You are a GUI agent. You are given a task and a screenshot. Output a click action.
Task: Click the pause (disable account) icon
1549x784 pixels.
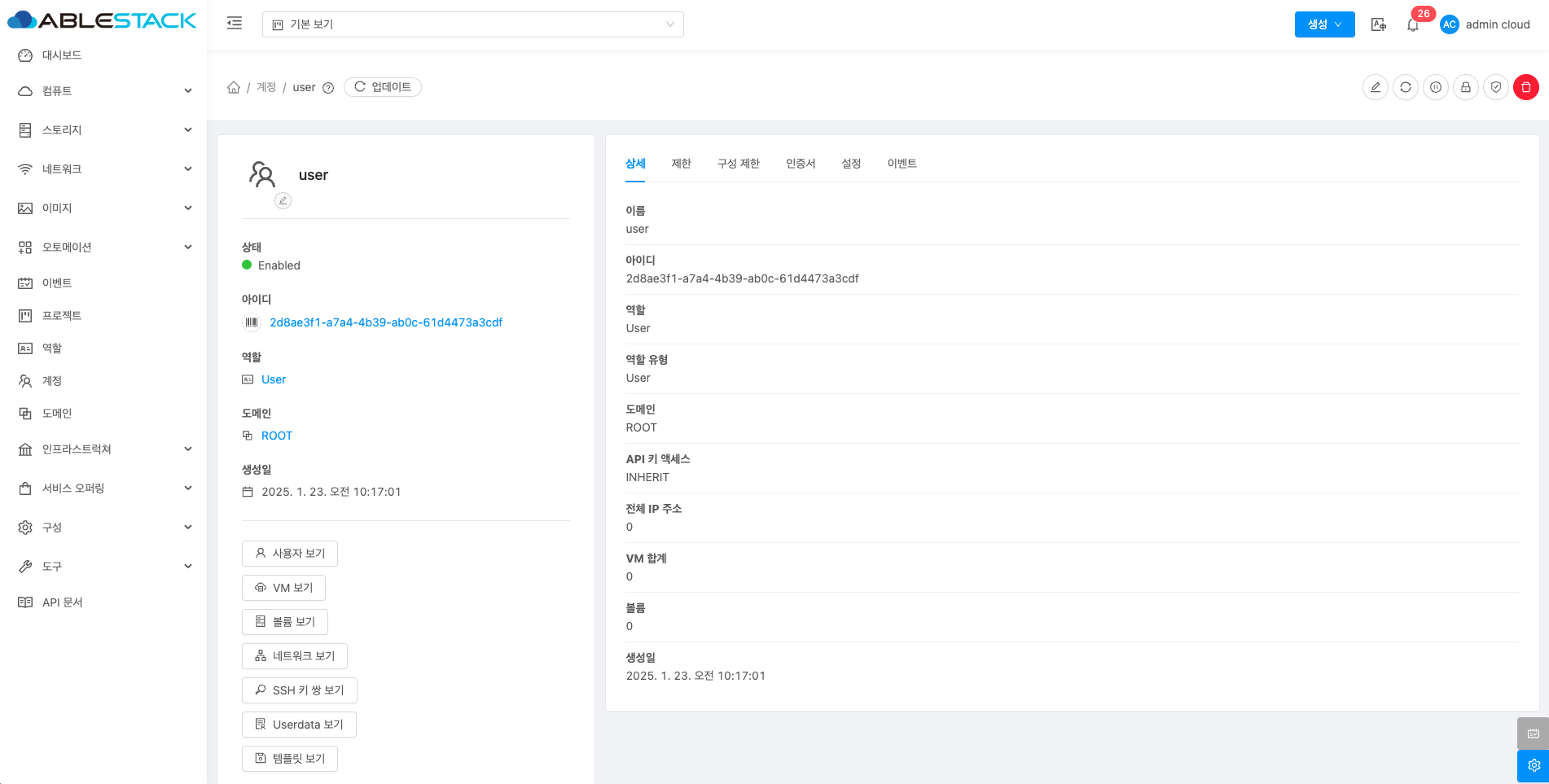click(x=1435, y=87)
